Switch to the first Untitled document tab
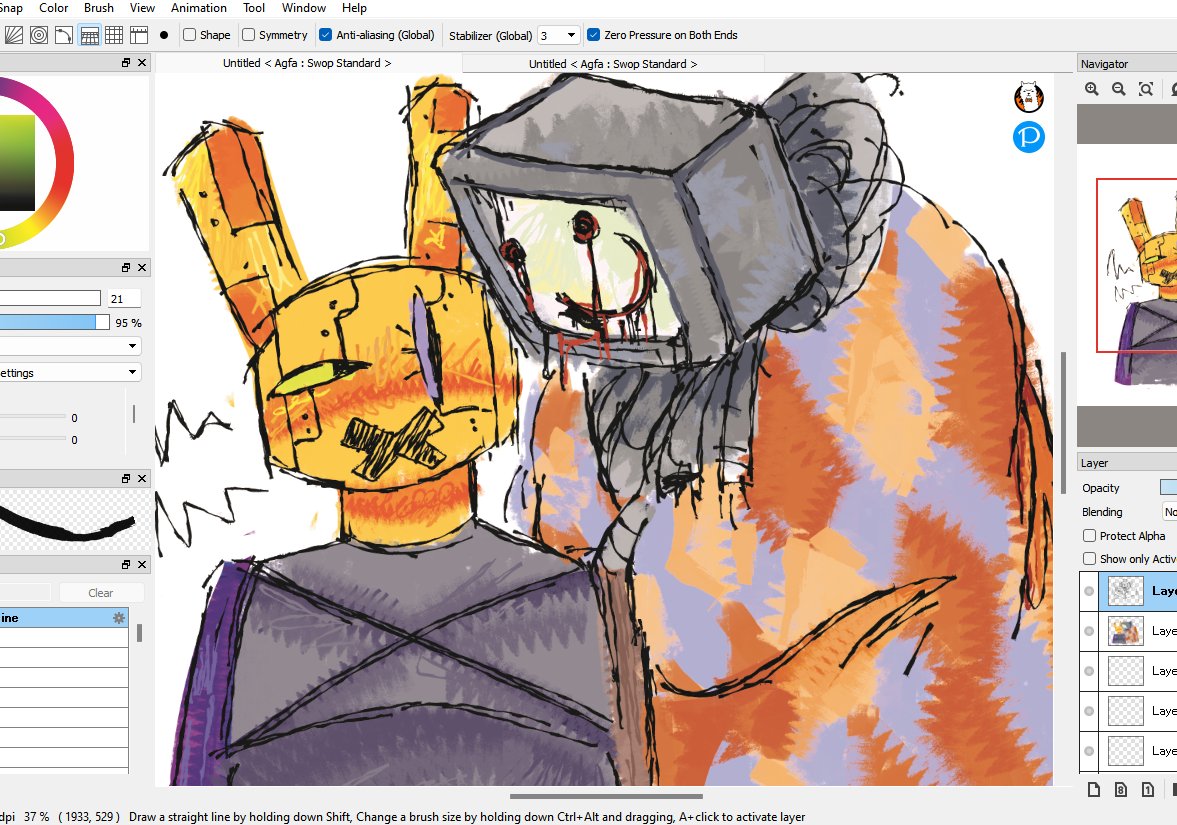The width and height of the screenshot is (1177, 825). point(307,63)
